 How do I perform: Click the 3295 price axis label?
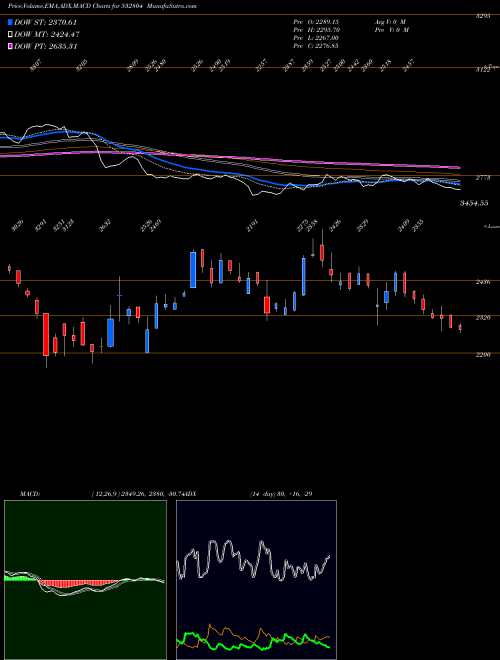tap(482, 17)
